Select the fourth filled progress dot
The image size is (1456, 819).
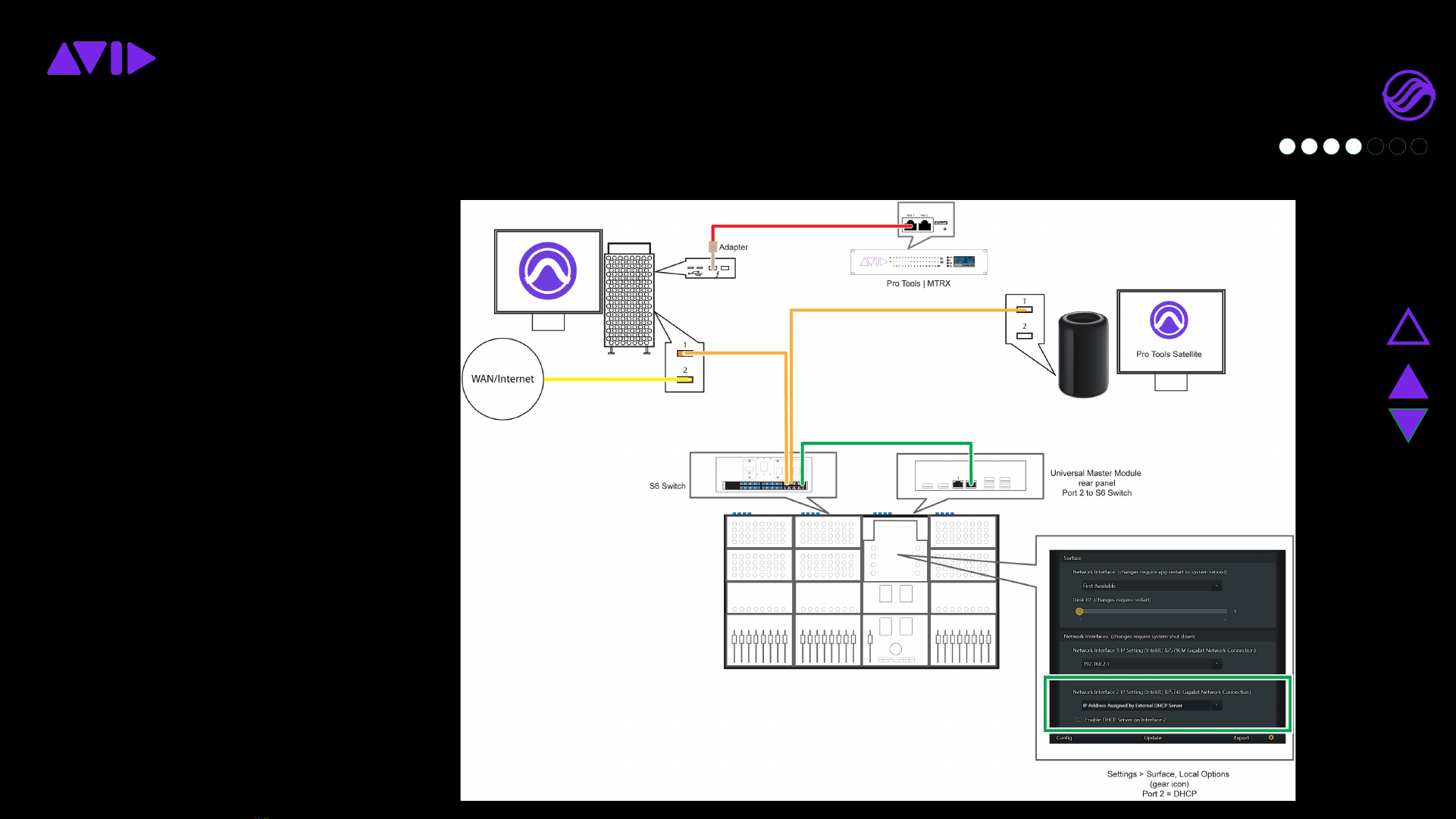coord(1354,146)
